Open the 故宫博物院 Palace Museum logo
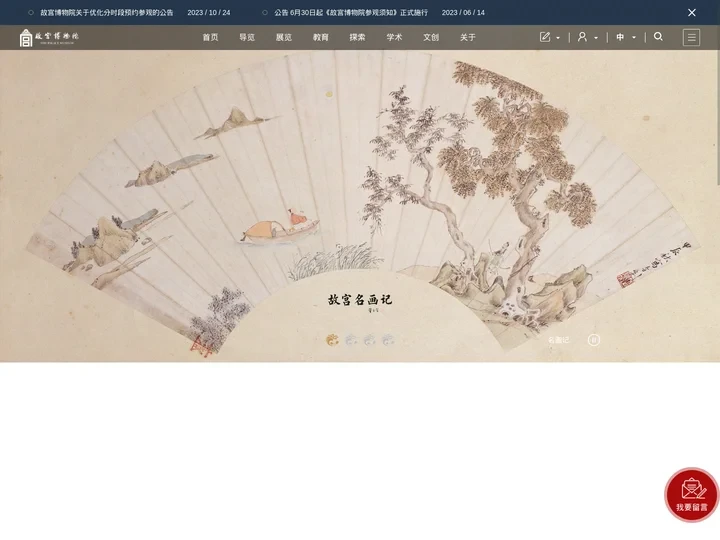720x540 pixels. pyautogui.click(x=49, y=37)
